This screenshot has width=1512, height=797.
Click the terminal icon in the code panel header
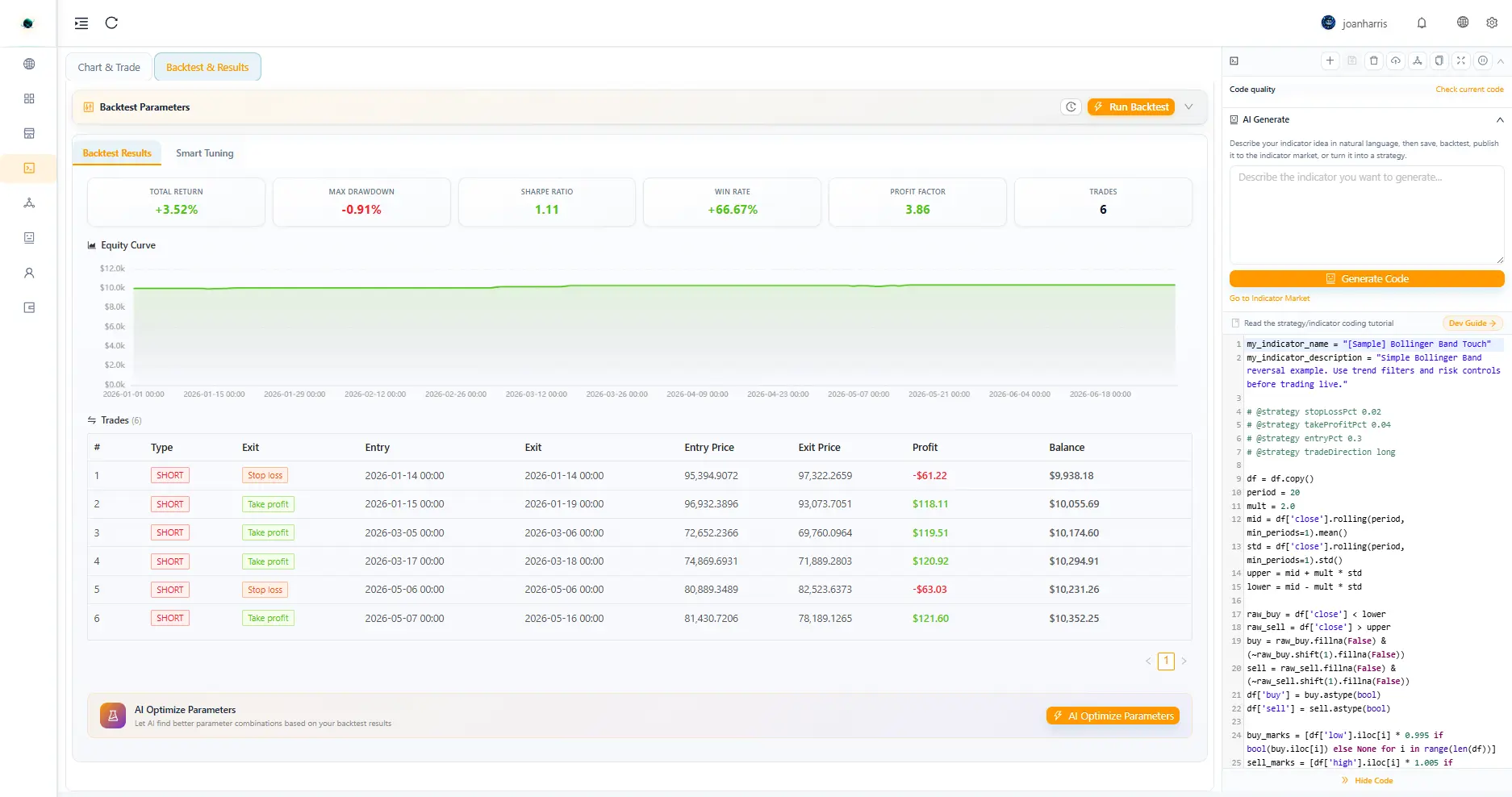[1234, 61]
